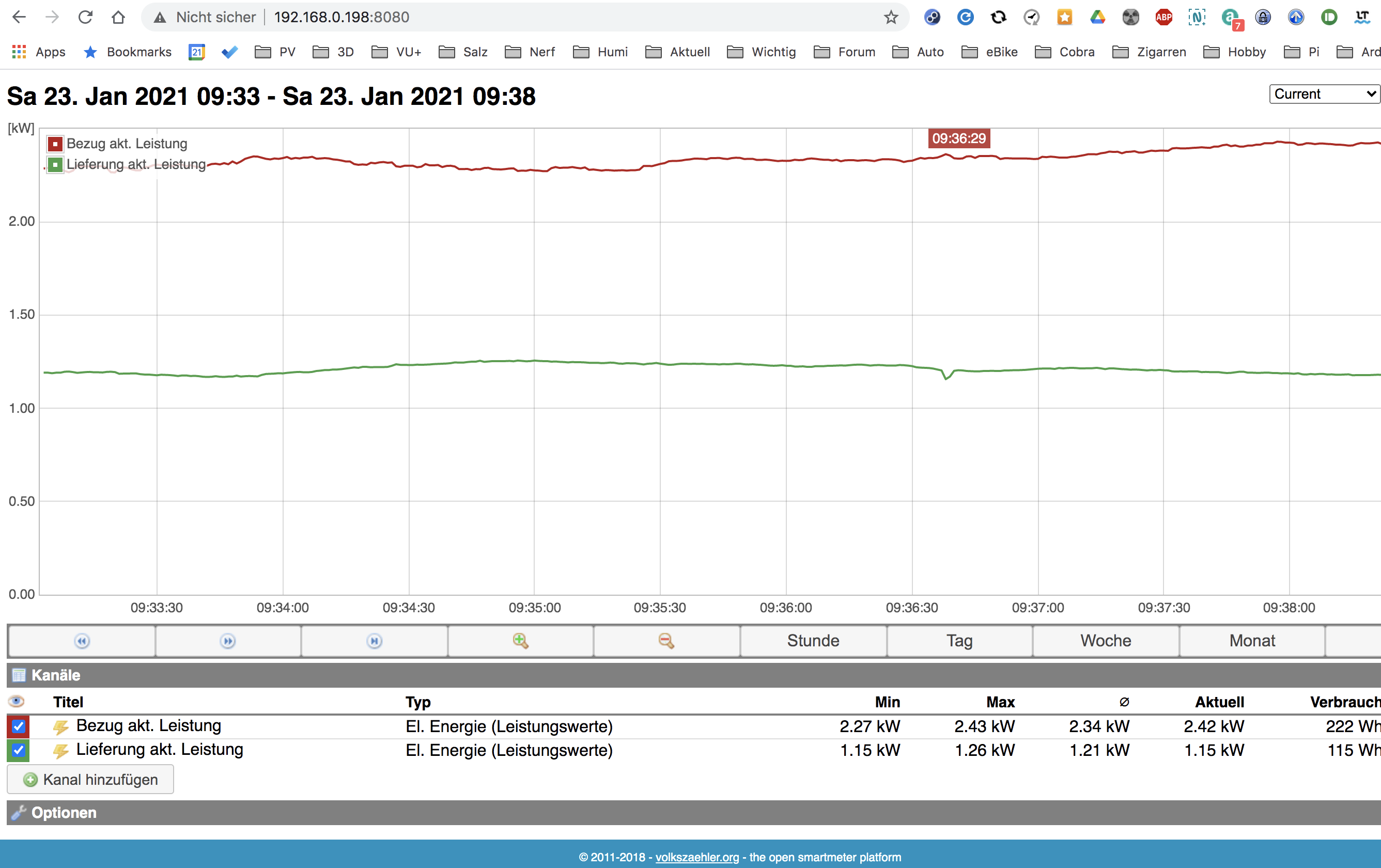Open the Current display mode dropdown
The image size is (1381, 868).
(1324, 94)
